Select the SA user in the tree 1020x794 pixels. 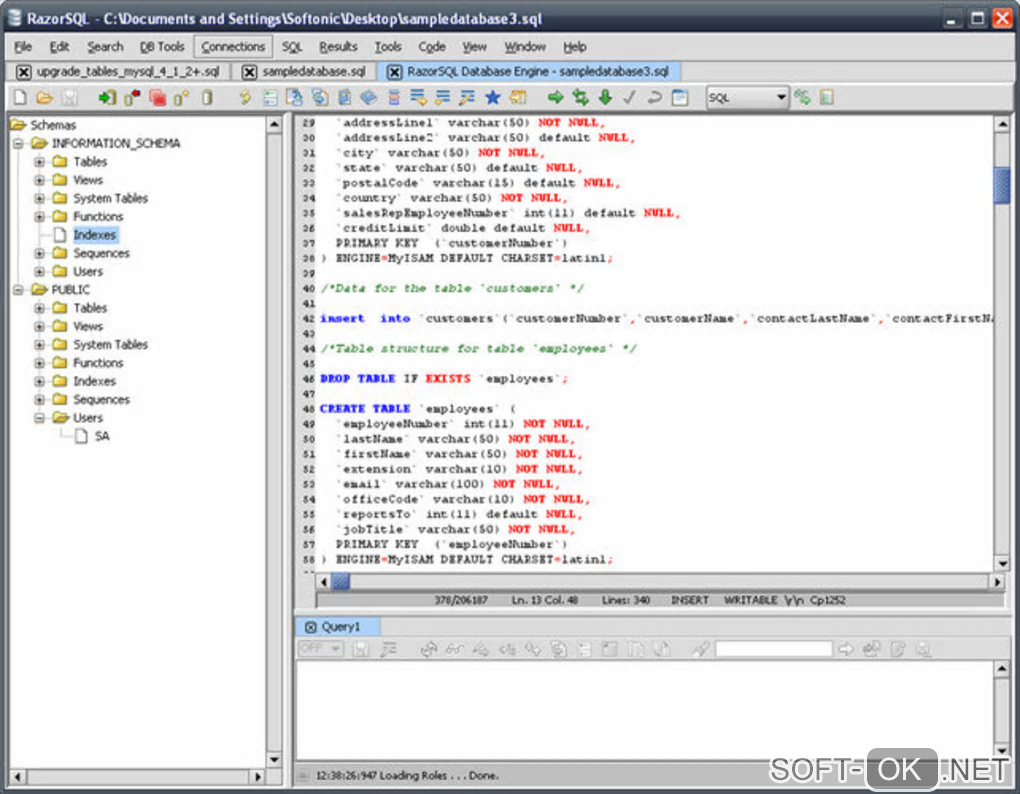[102, 436]
